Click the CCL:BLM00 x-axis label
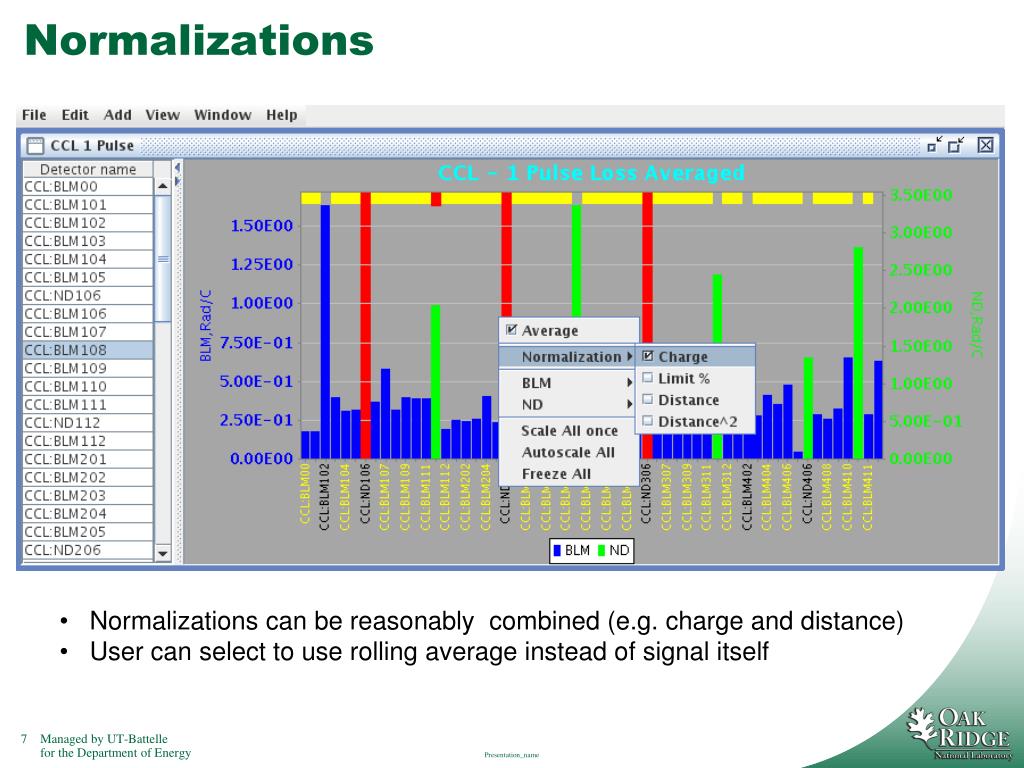Screen dimensions: 1024x768 click(x=305, y=494)
